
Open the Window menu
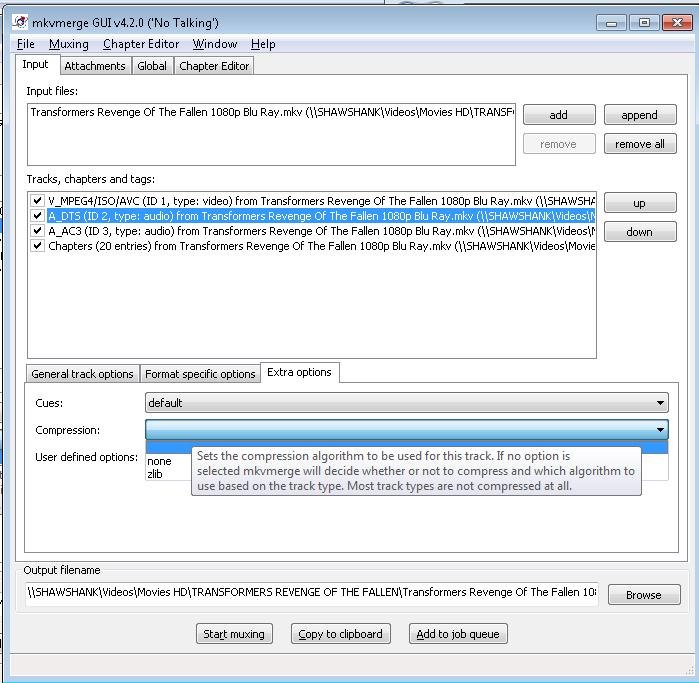point(214,44)
